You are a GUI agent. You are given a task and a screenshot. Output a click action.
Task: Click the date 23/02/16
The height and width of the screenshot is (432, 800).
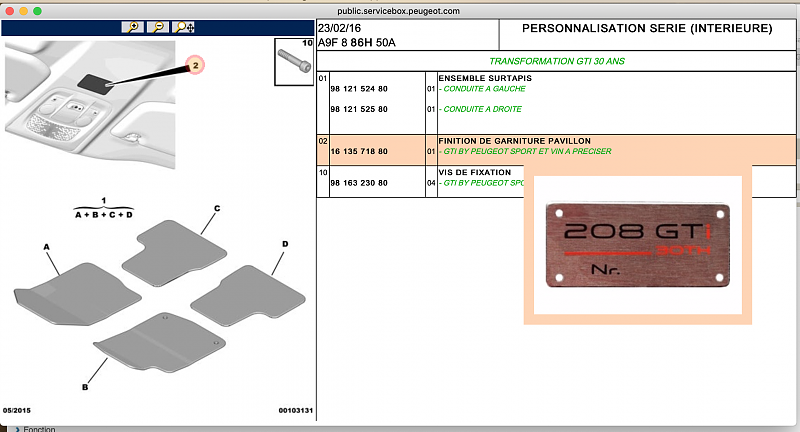339,28
